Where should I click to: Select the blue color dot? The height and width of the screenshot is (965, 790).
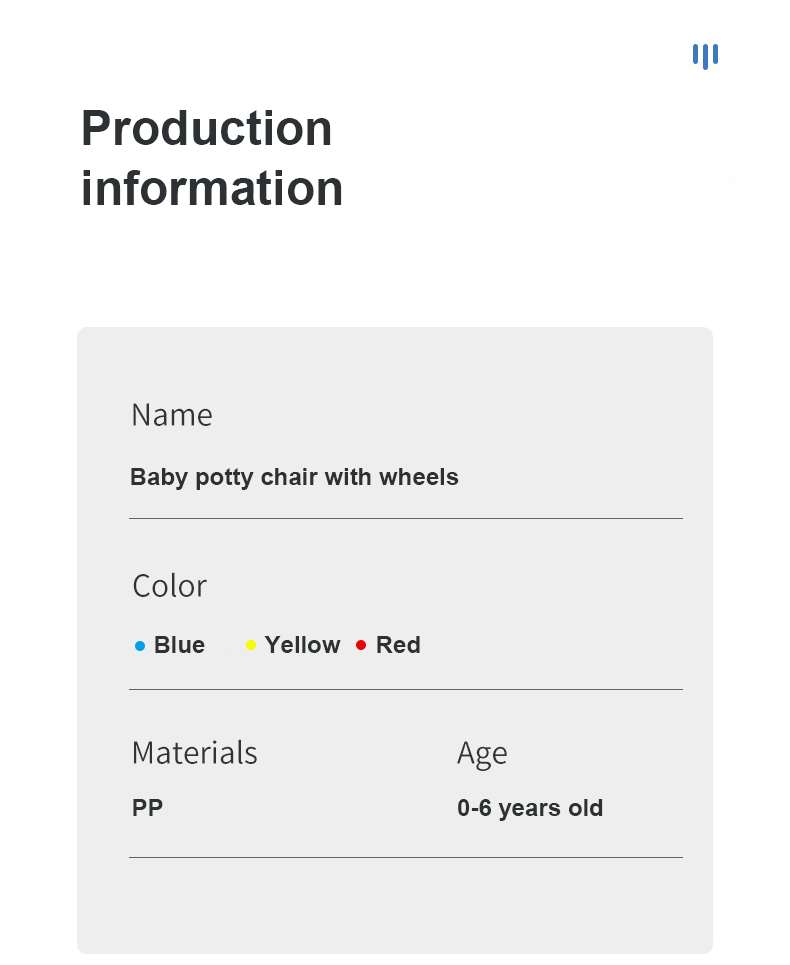140,646
